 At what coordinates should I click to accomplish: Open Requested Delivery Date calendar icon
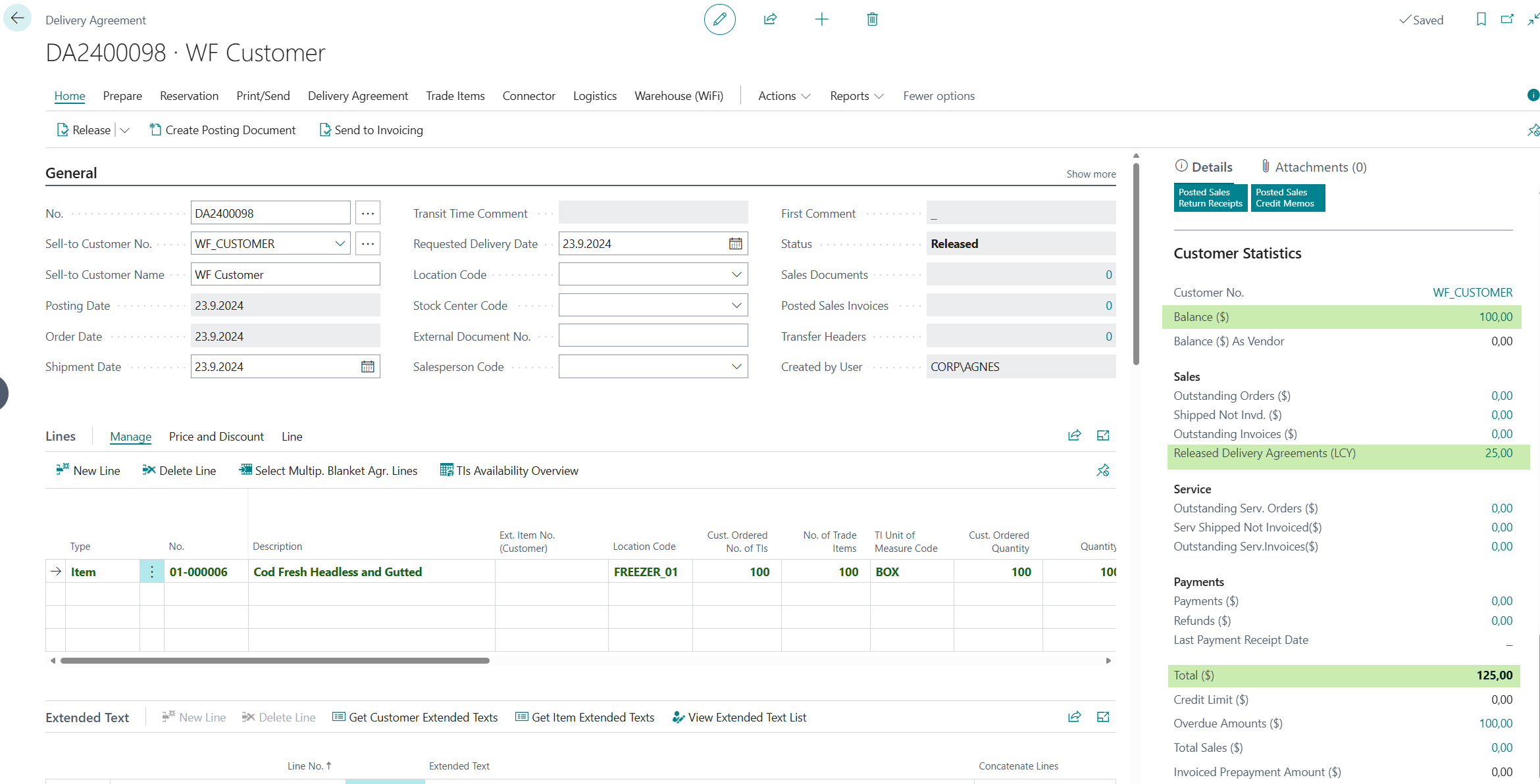tap(735, 244)
